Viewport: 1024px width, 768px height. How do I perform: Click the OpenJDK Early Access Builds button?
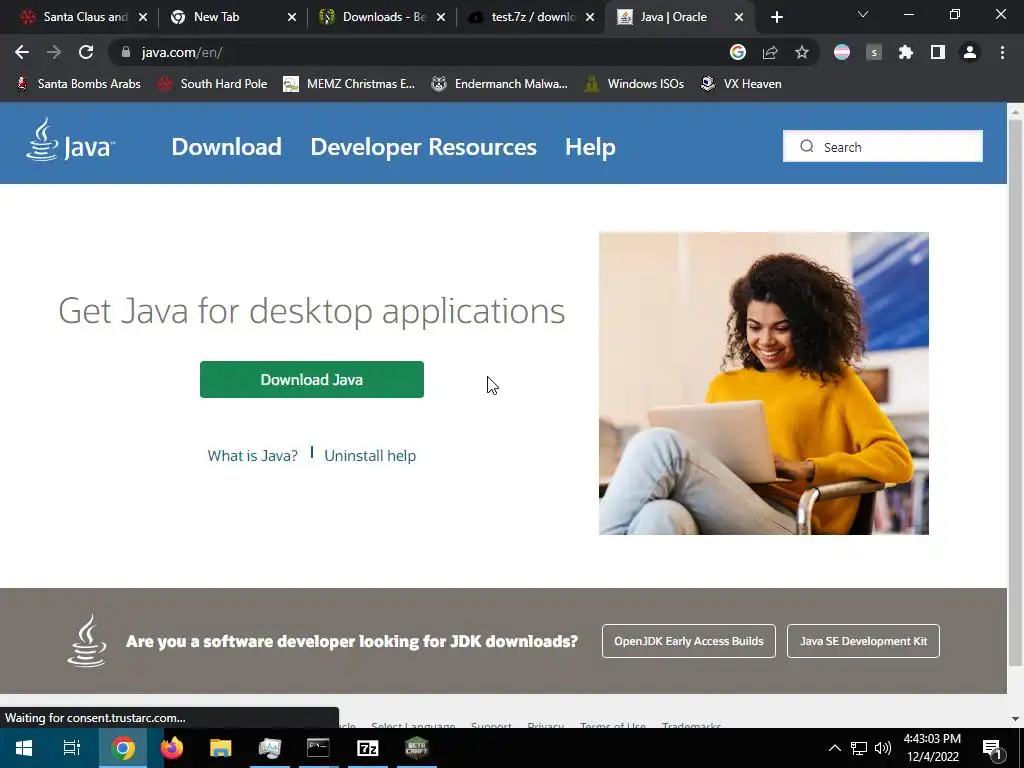tap(689, 641)
